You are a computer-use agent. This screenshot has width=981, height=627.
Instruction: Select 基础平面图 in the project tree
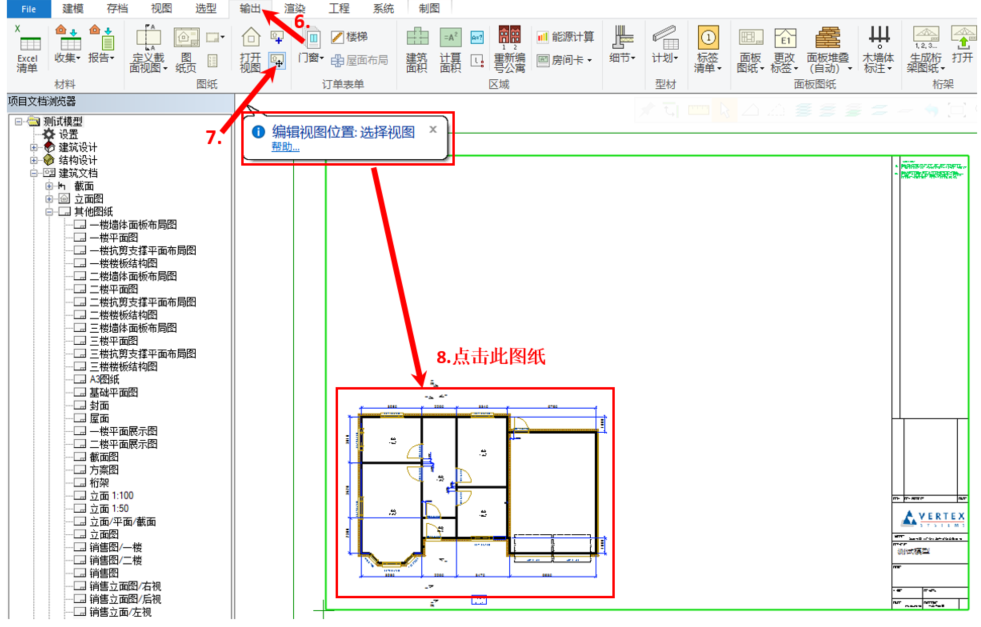coord(113,393)
